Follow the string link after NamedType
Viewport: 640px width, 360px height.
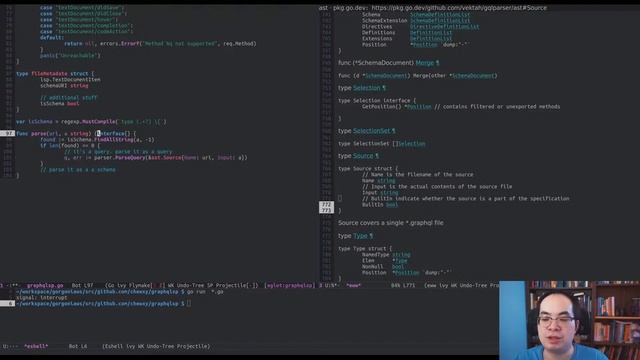(x=401, y=255)
